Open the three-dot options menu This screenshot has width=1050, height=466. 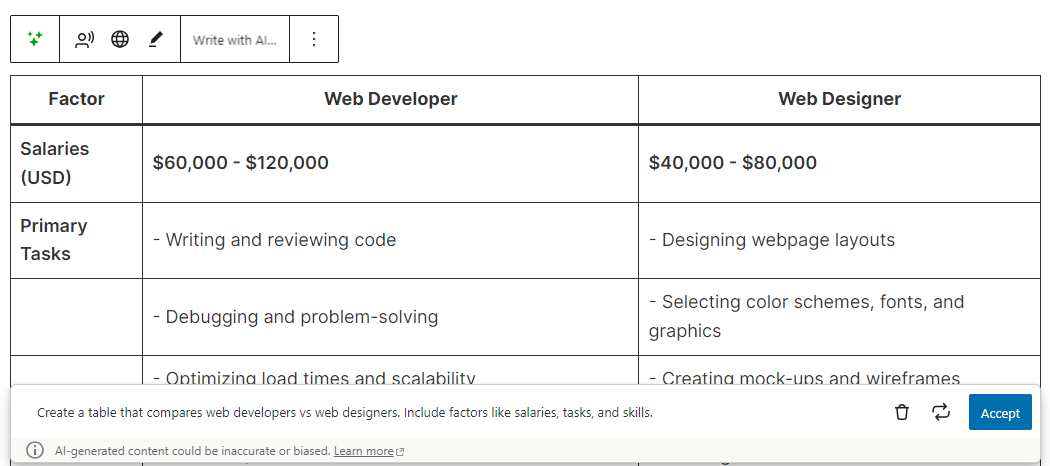[x=314, y=39]
